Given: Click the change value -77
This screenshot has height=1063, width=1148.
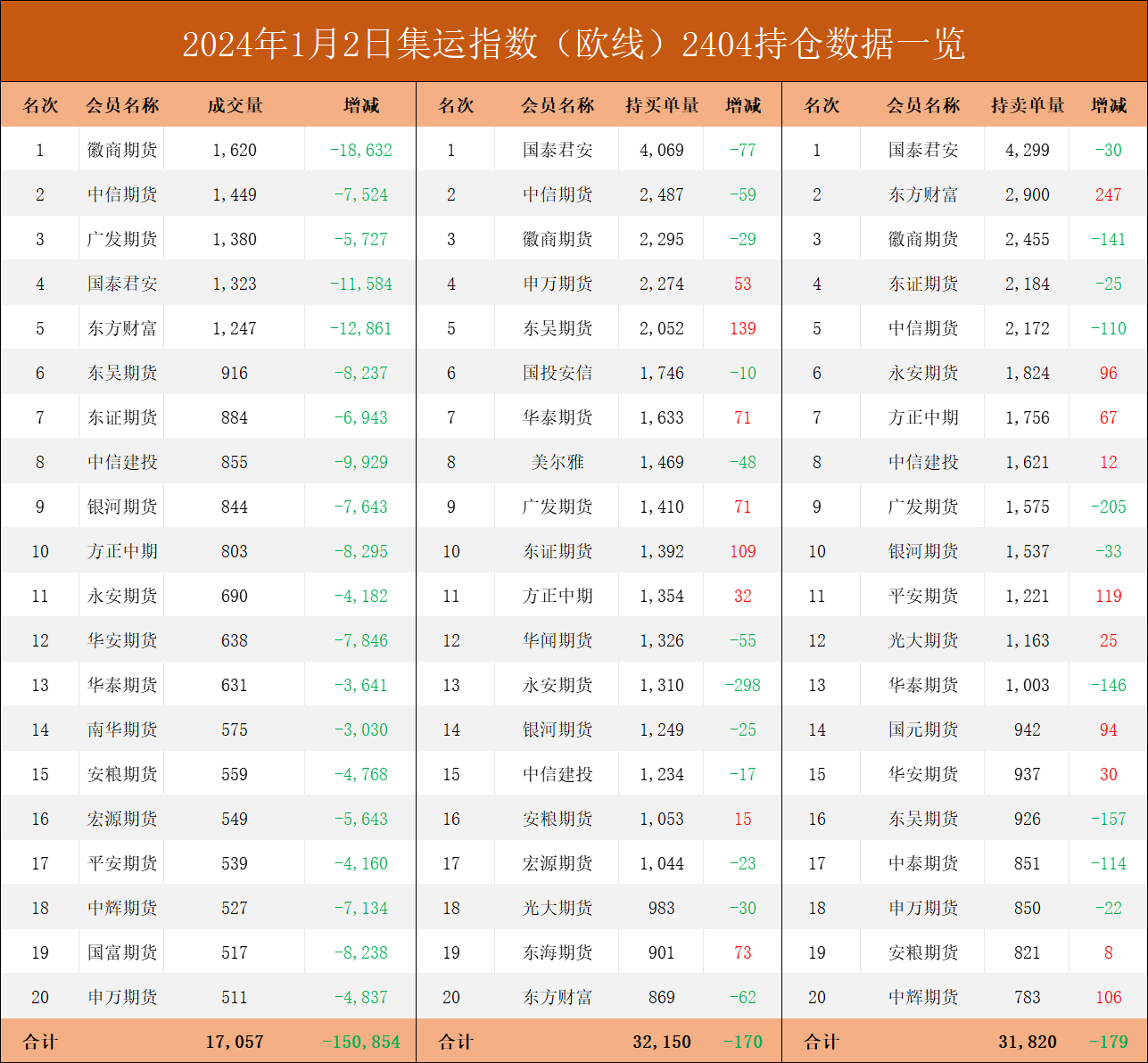Looking at the screenshot, I should pyautogui.click(x=742, y=150).
